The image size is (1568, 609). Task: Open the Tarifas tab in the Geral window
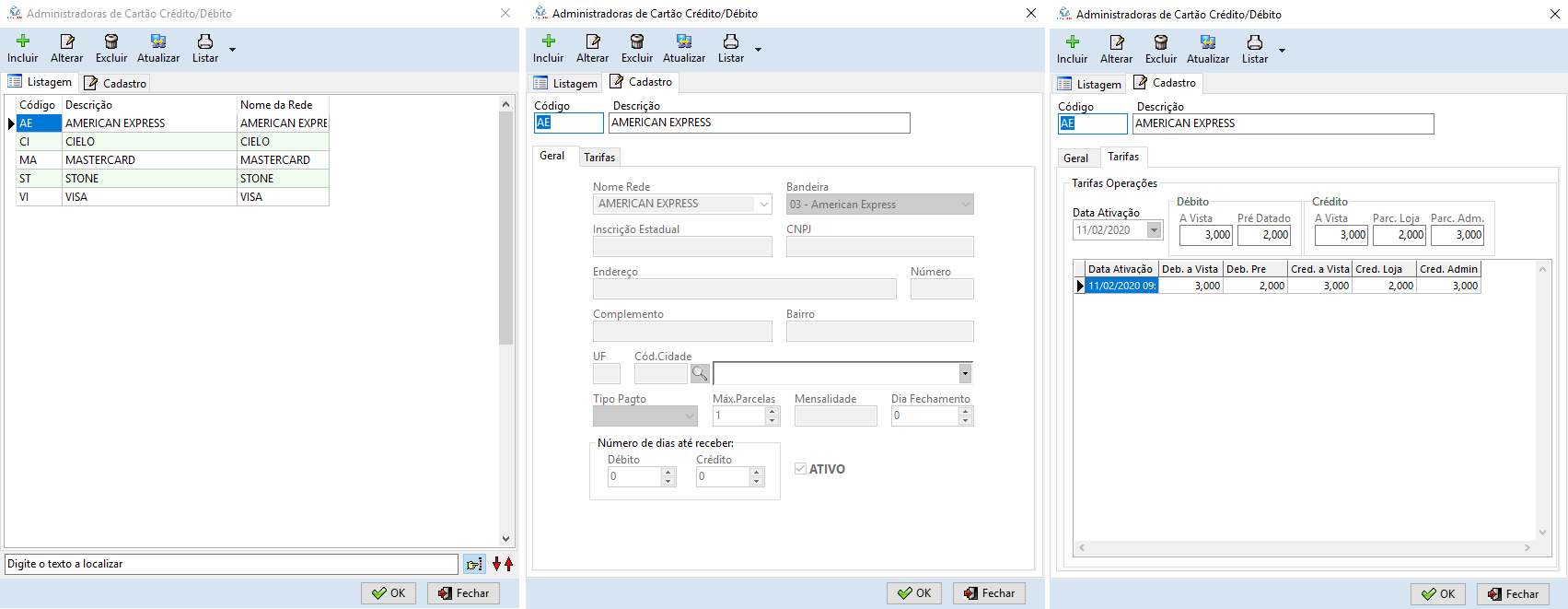[599, 158]
